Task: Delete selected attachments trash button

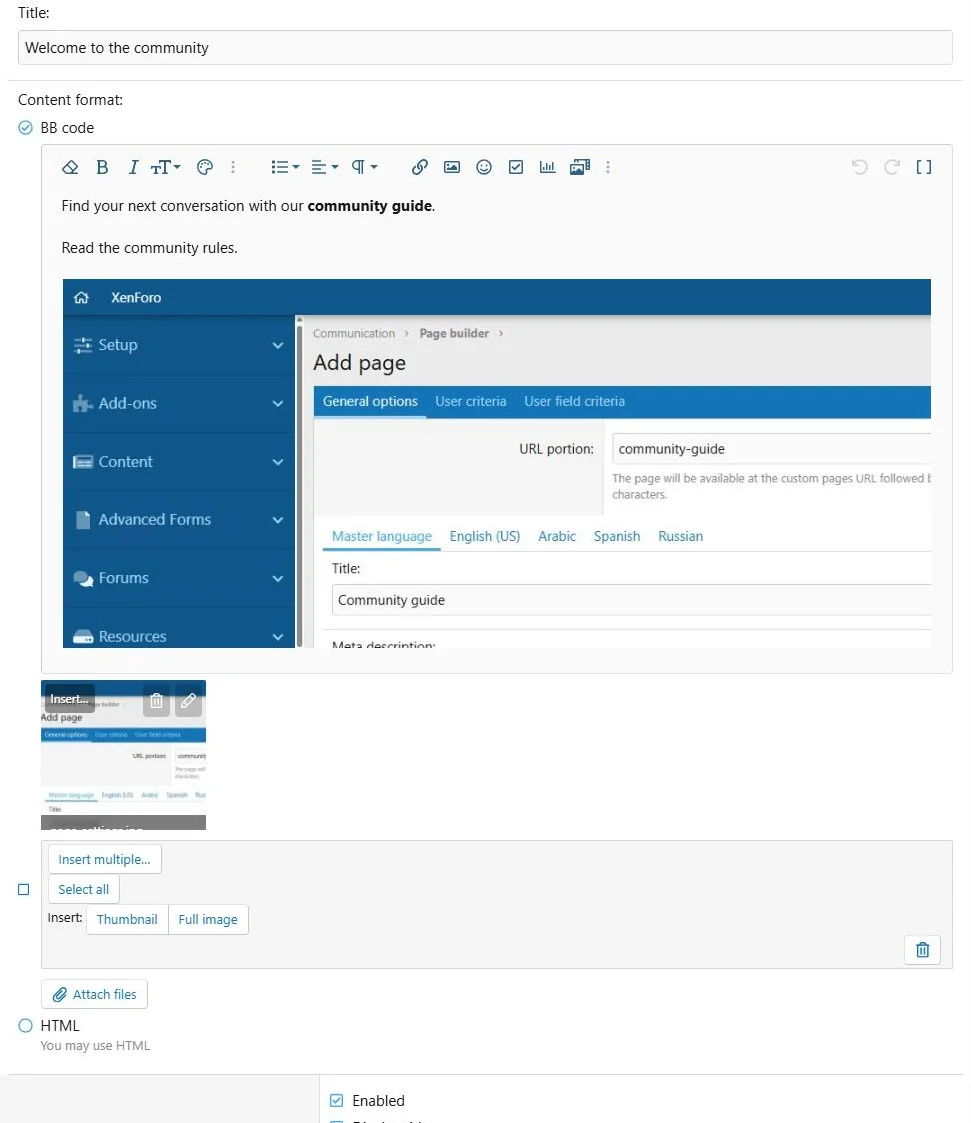Action: point(922,950)
